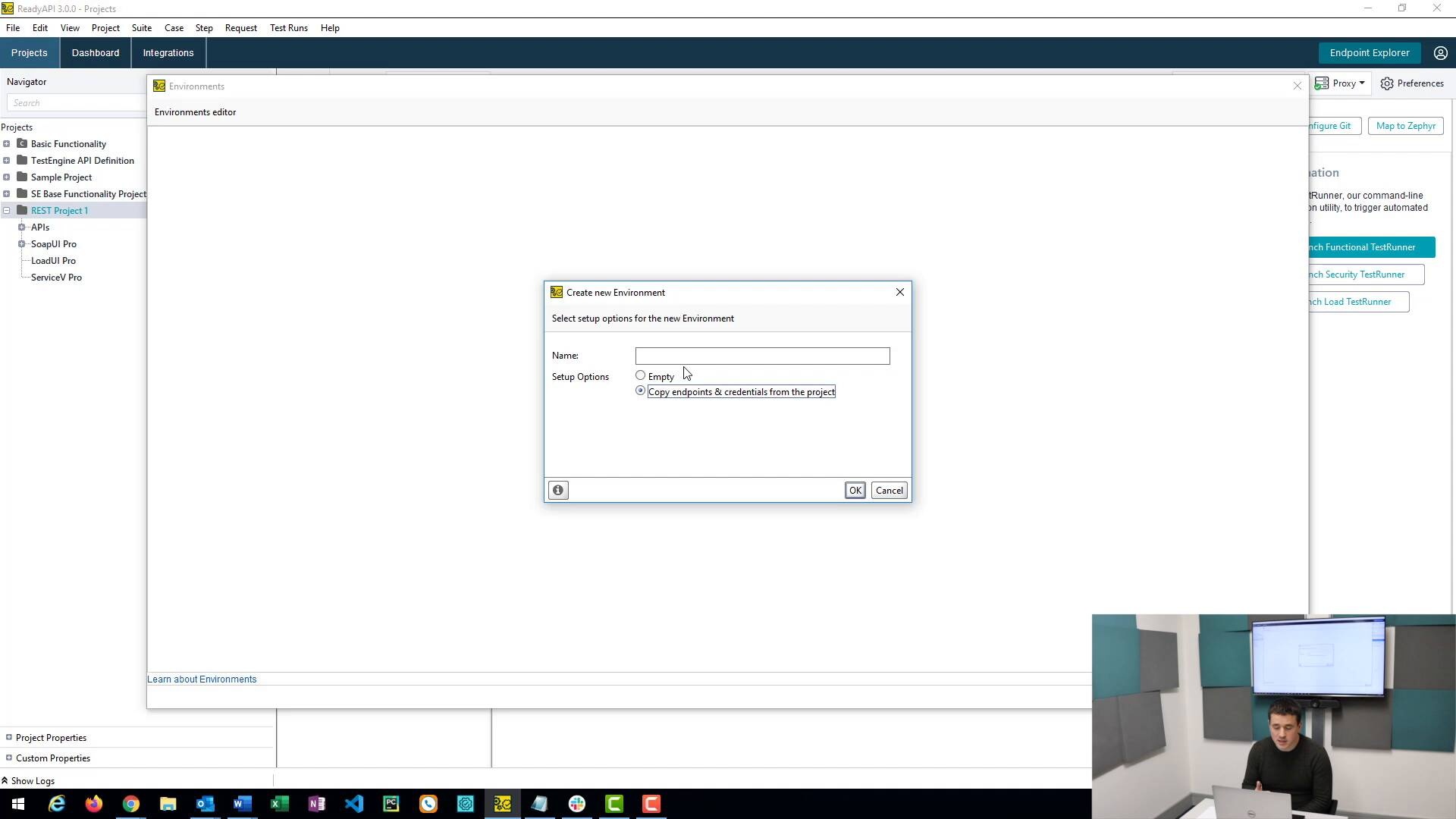Open the Learn about Environments link
Screen dimensions: 1456x819
pos(202,679)
